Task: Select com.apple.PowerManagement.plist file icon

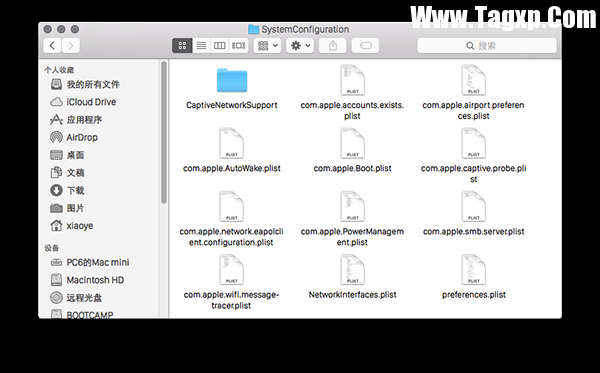Action: [352, 206]
